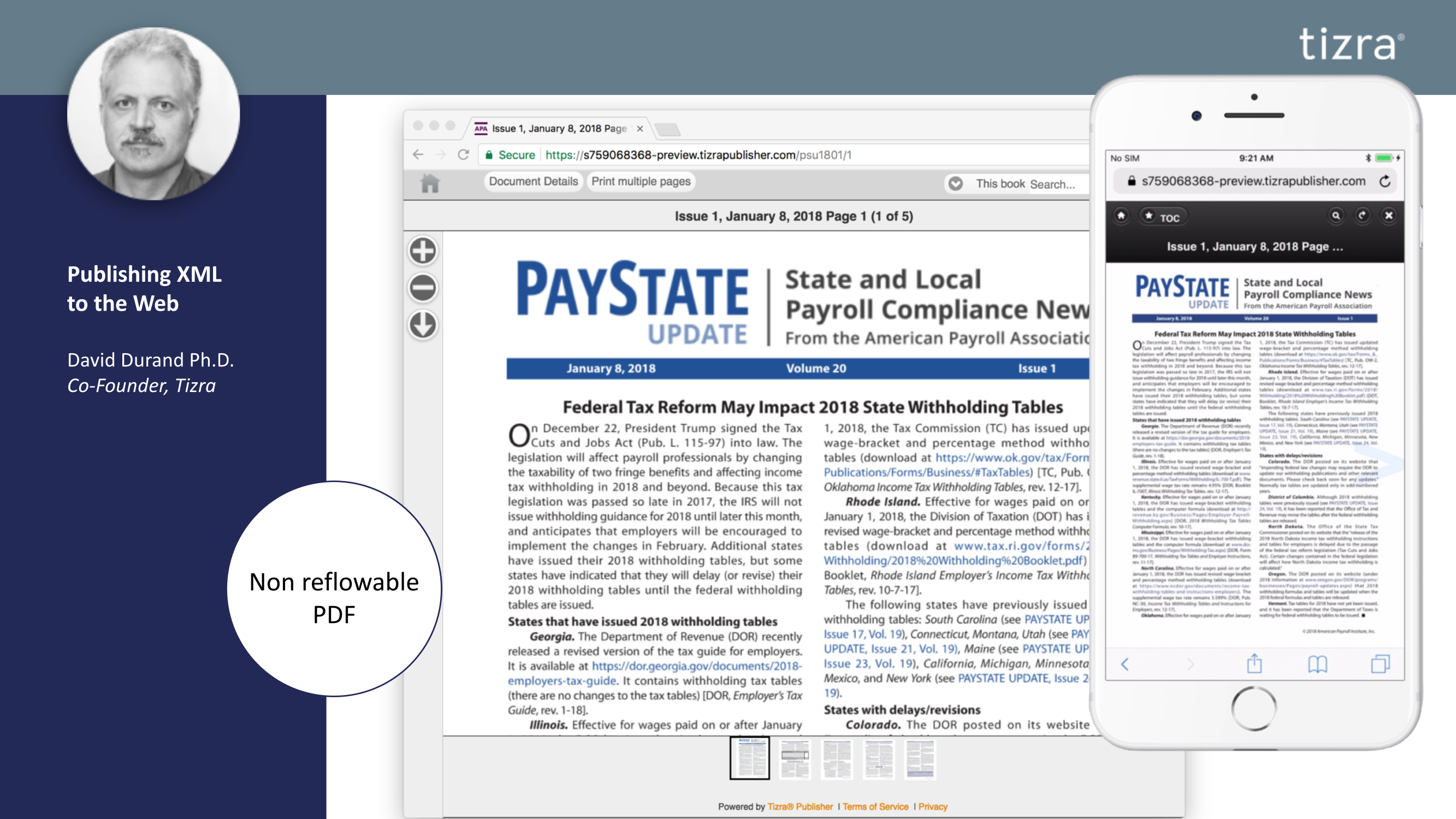Open Document Details

(533, 181)
